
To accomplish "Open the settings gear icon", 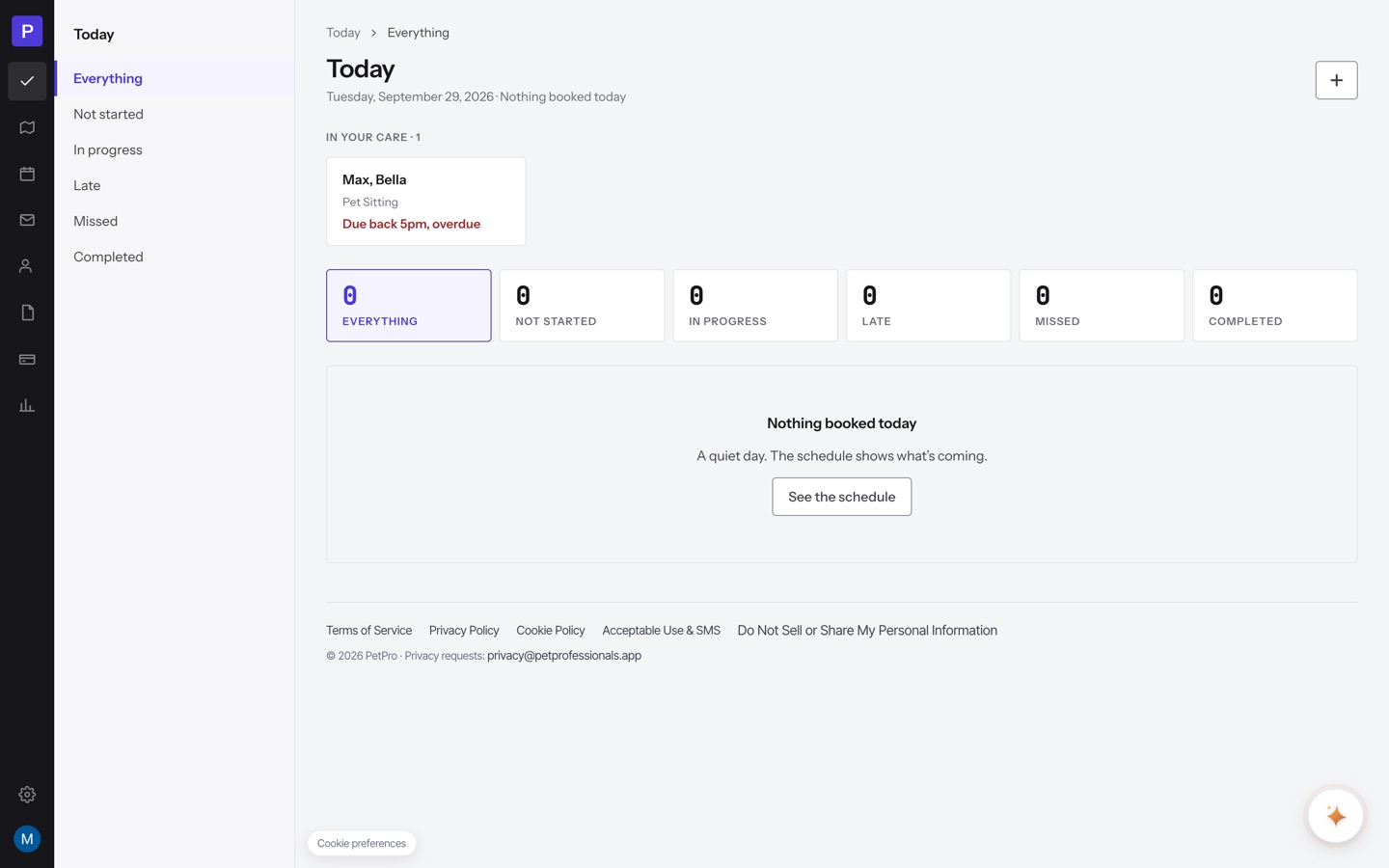I will click(27, 795).
